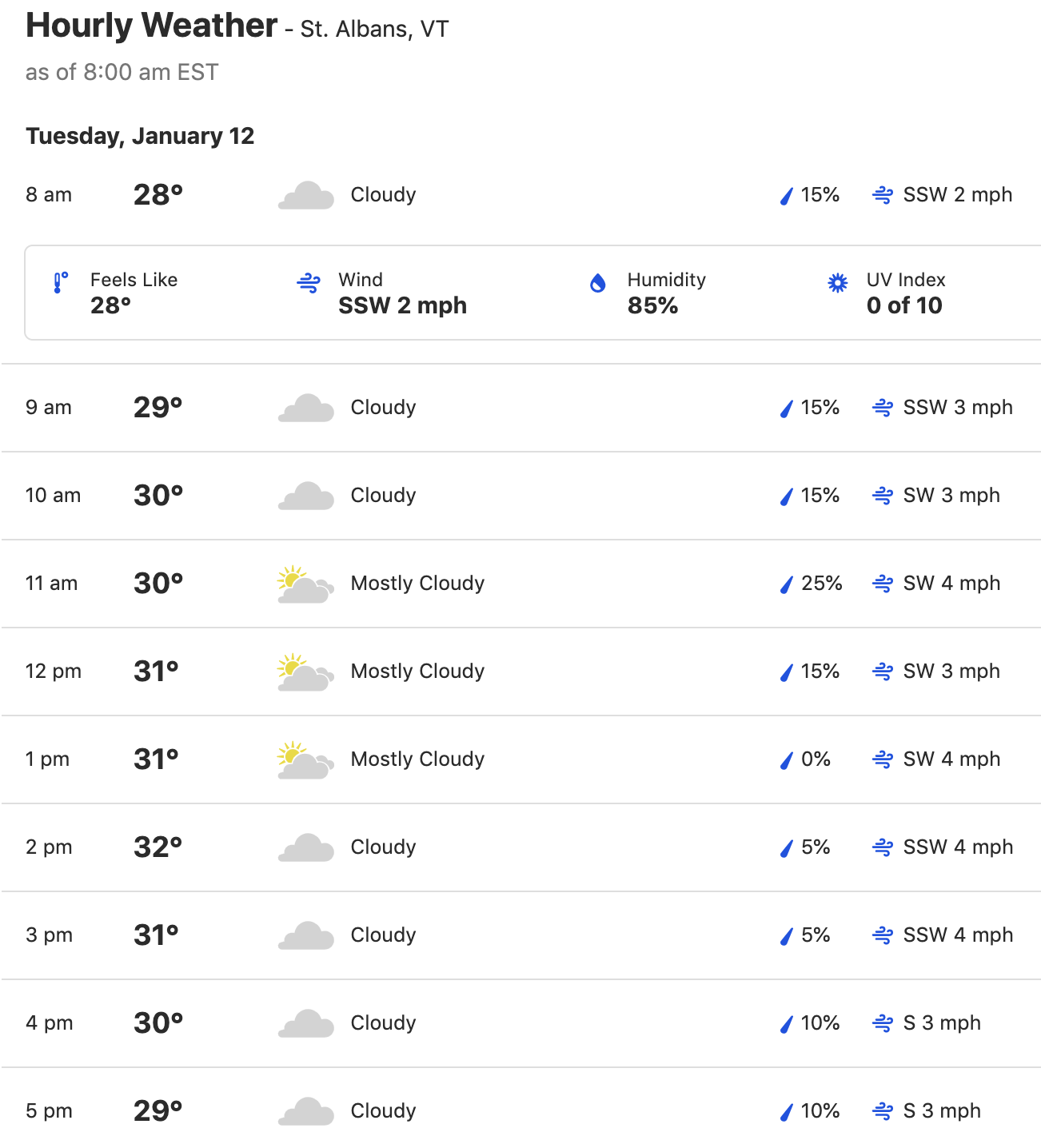Screen dimensions: 1041x1148
Task: Click the Humidity droplet icon
Action: (597, 283)
